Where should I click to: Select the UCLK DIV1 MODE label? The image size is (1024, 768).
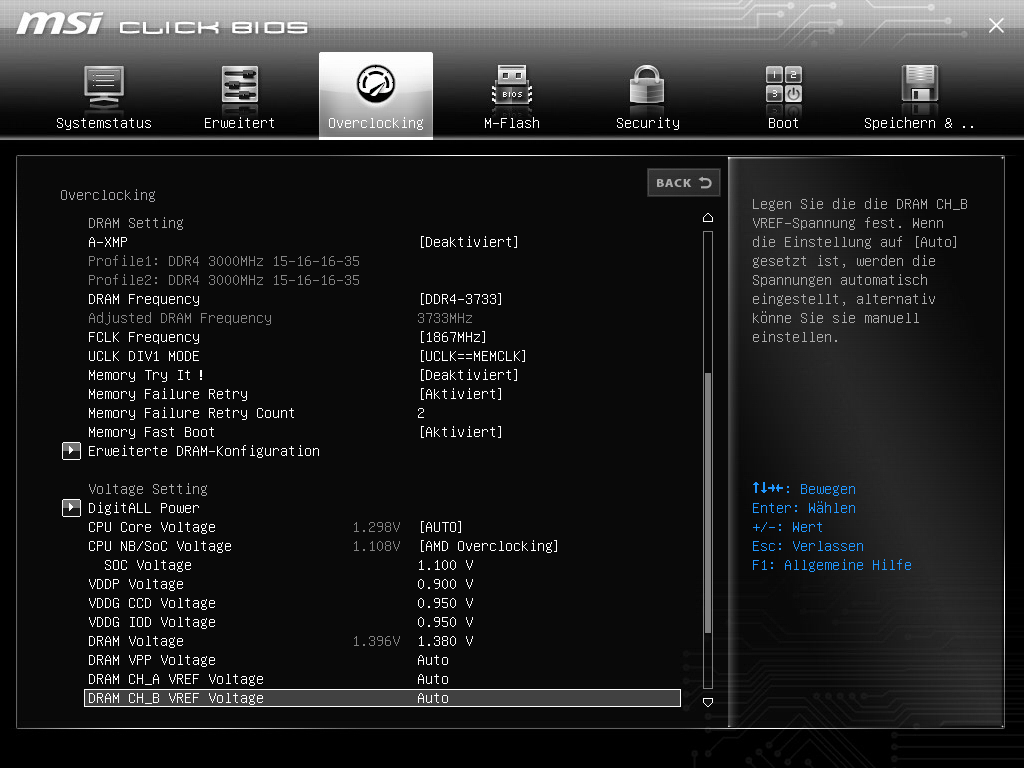pyautogui.click(x=144, y=357)
